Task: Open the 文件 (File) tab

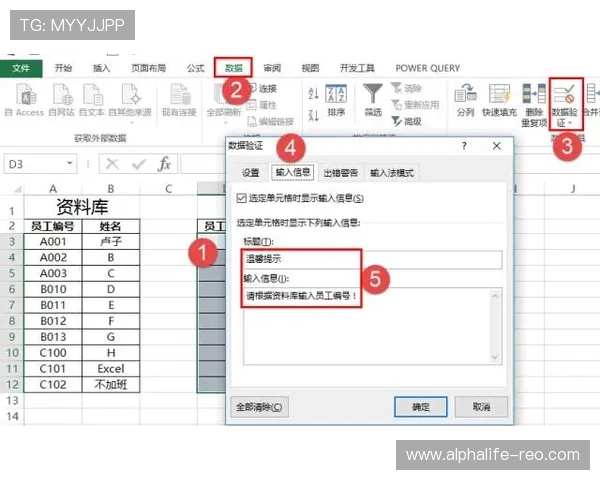Action: 21,69
